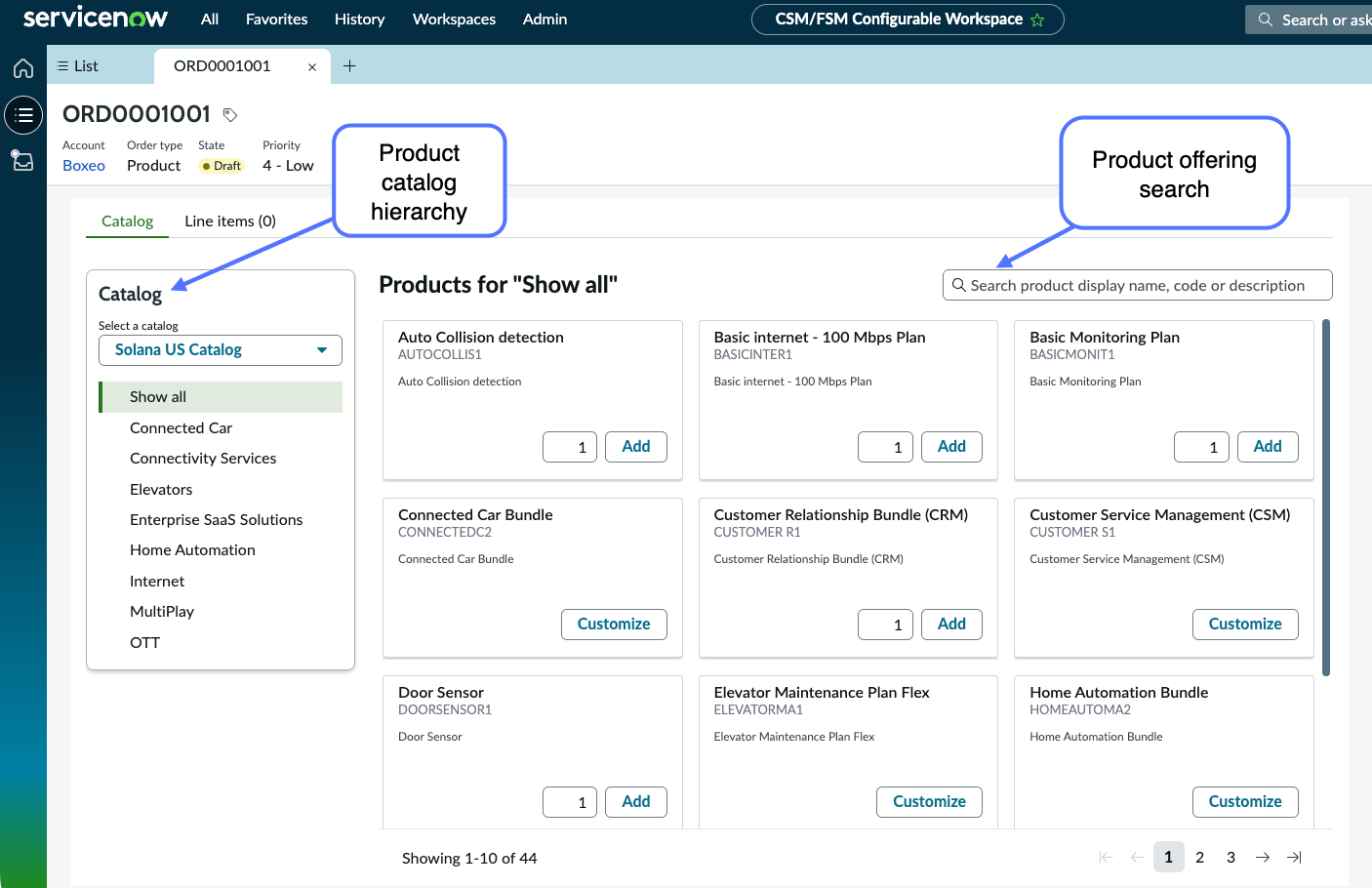
Task: Go to page 2 of products
Action: tap(1199, 858)
